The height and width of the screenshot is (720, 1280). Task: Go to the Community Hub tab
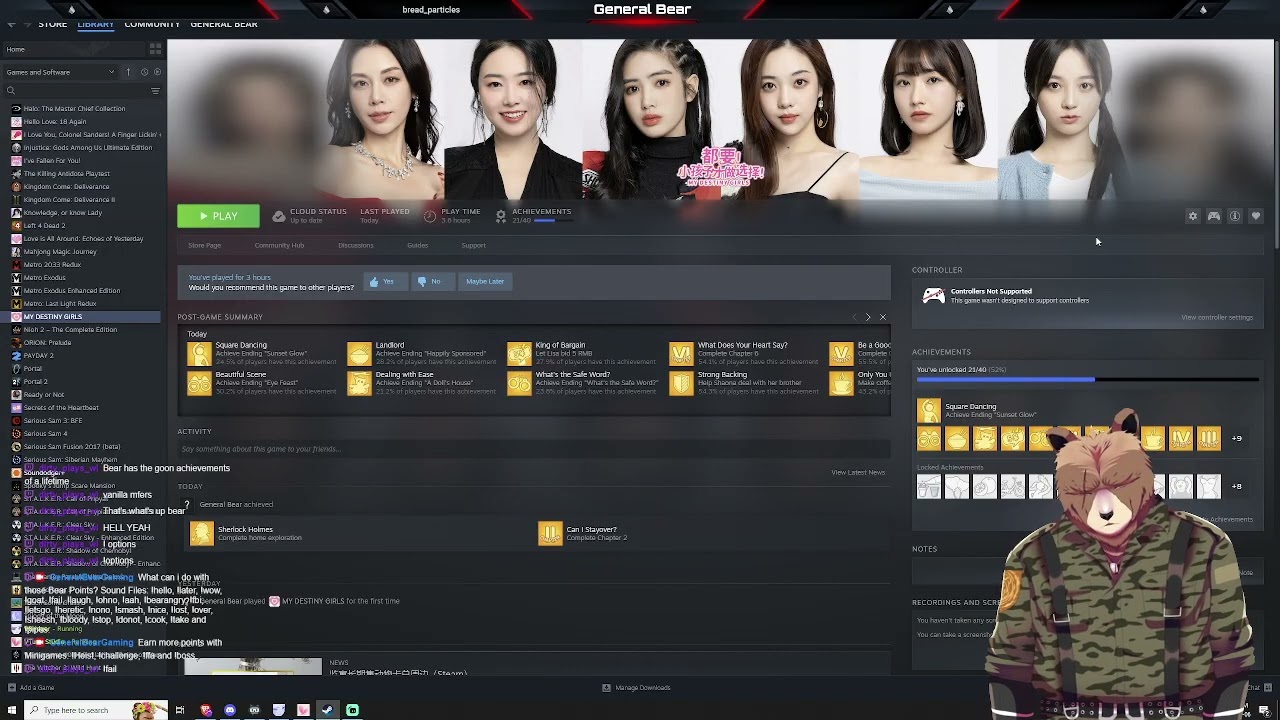pos(279,245)
